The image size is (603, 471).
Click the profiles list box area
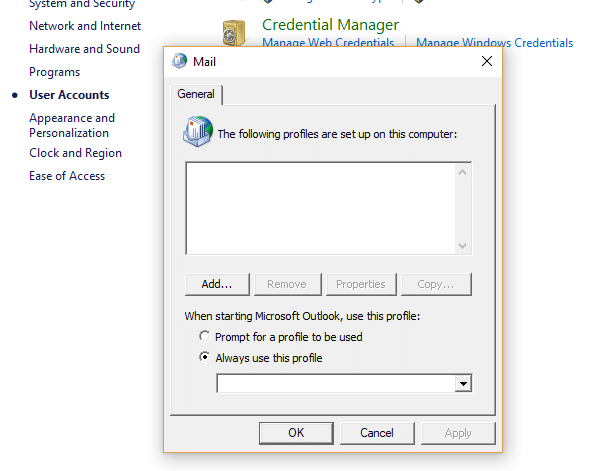pyautogui.click(x=320, y=208)
